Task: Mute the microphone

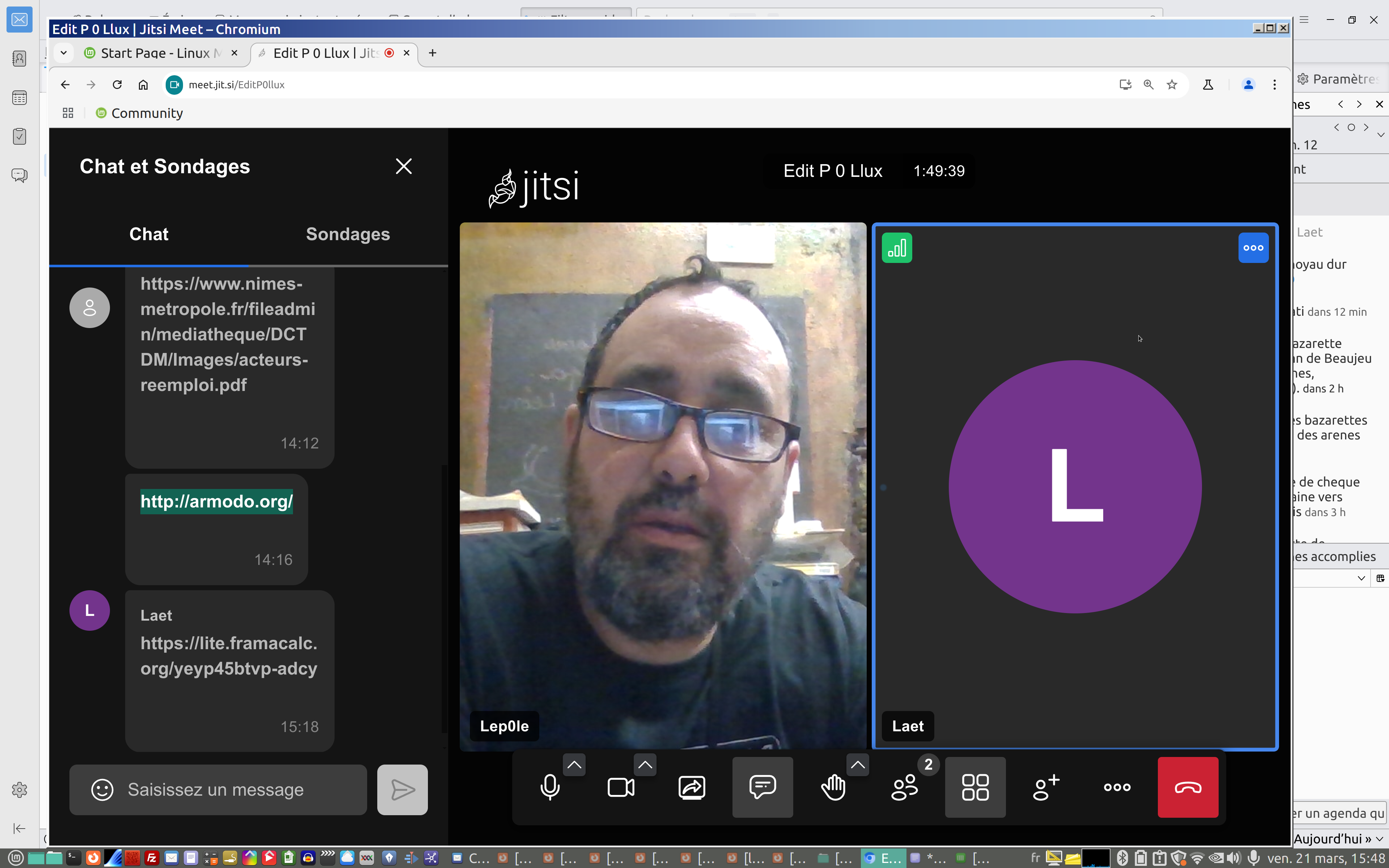Action: click(x=549, y=787)
